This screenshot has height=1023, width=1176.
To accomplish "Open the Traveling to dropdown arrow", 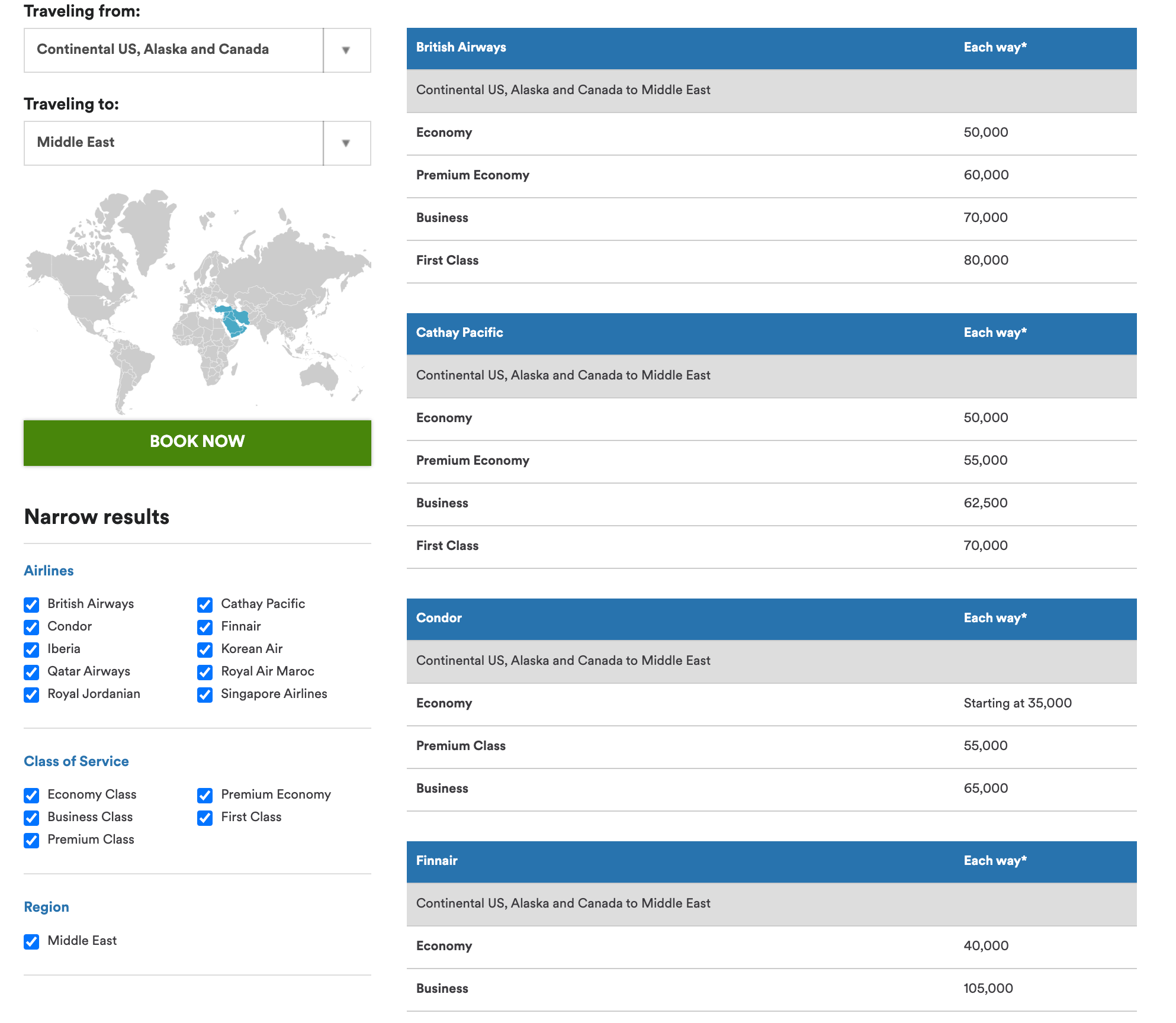I will point(346,143).
